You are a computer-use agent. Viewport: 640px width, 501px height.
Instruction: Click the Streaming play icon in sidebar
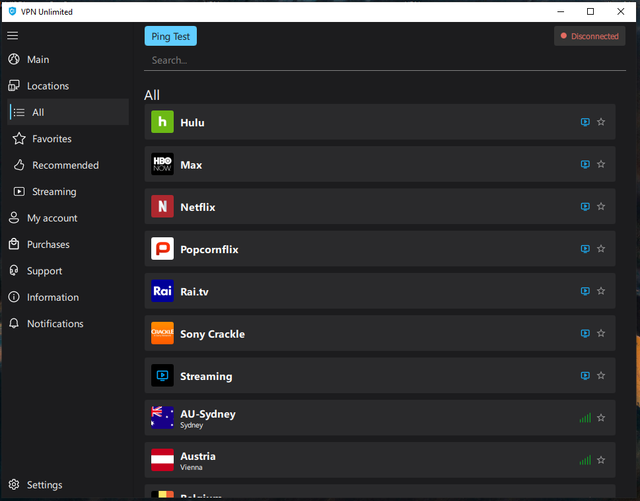19,191
